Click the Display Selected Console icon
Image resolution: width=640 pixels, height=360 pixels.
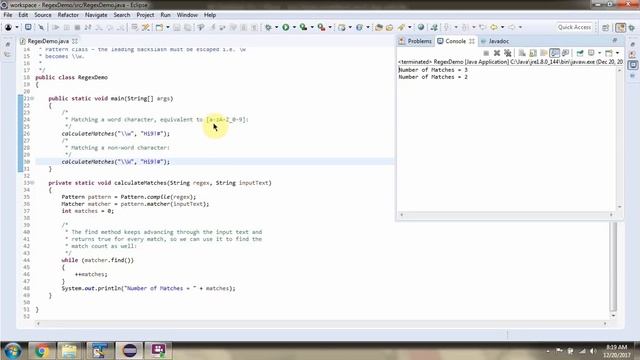tap(591, 53)
